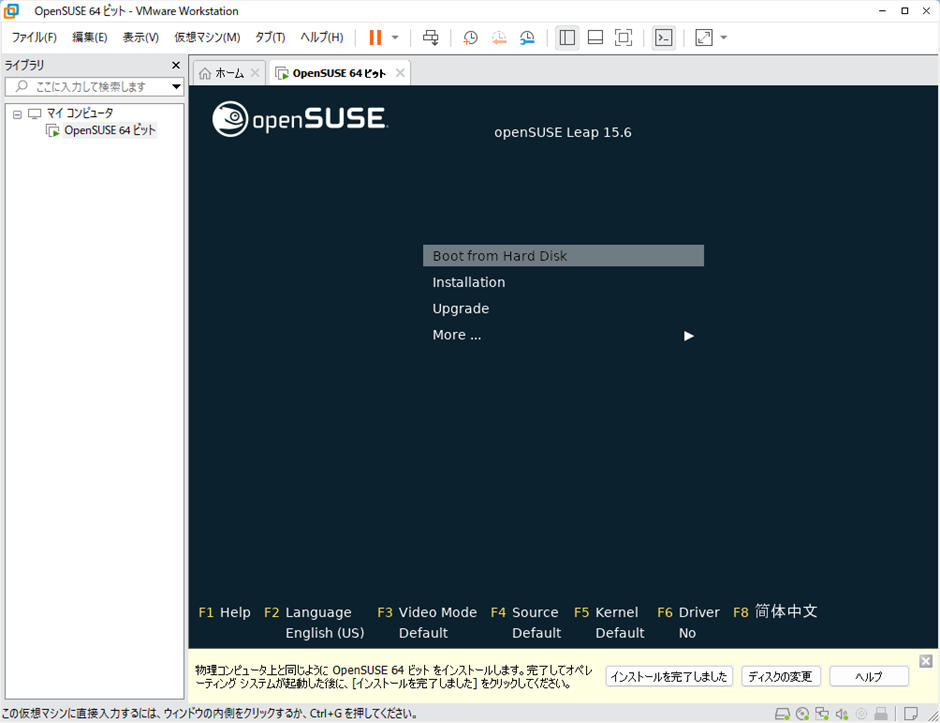Image resolution: width=940 pixels, height=723 pixels.
Task: Open the 仮想マシン(M) menu
Action: click(x=207, y=37)
